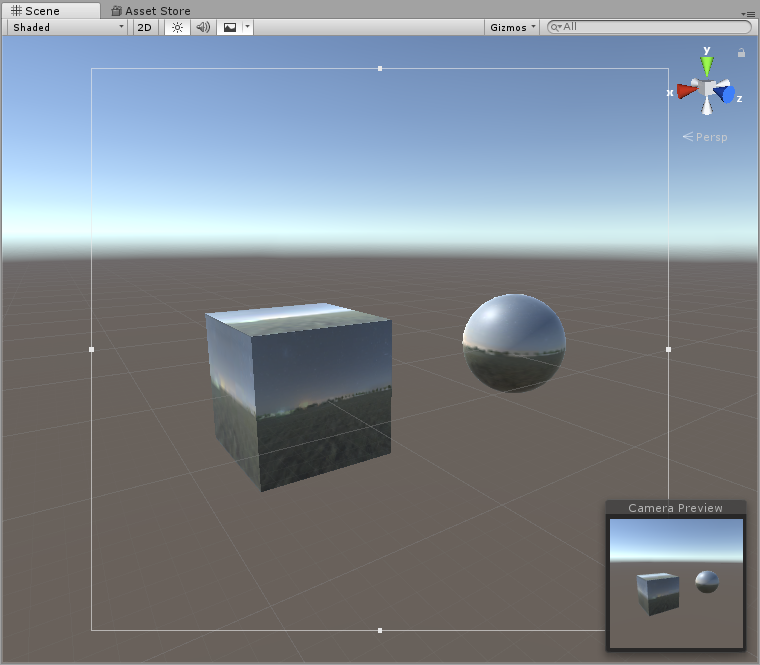This screenshot has width=760, height=665.
Task: Click the red X axis cone
Action: click(687, 91)
